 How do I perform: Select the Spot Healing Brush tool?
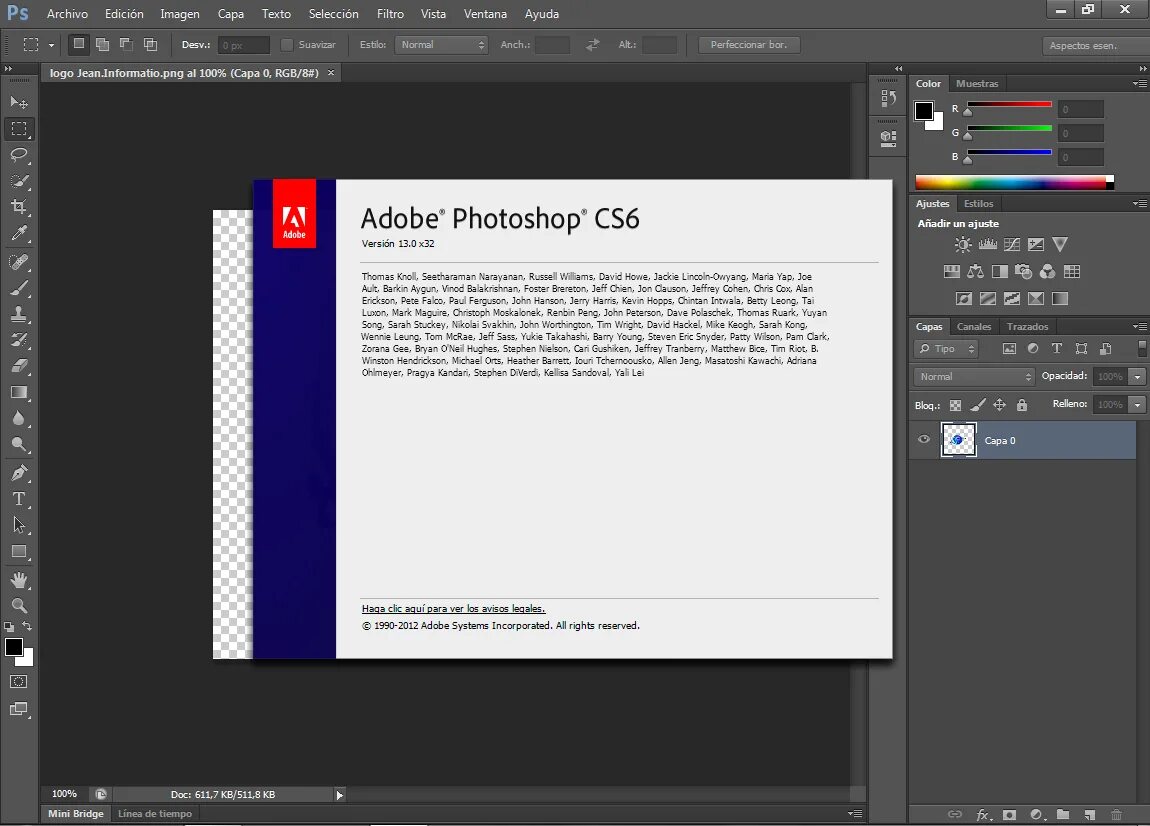[19, 261]
